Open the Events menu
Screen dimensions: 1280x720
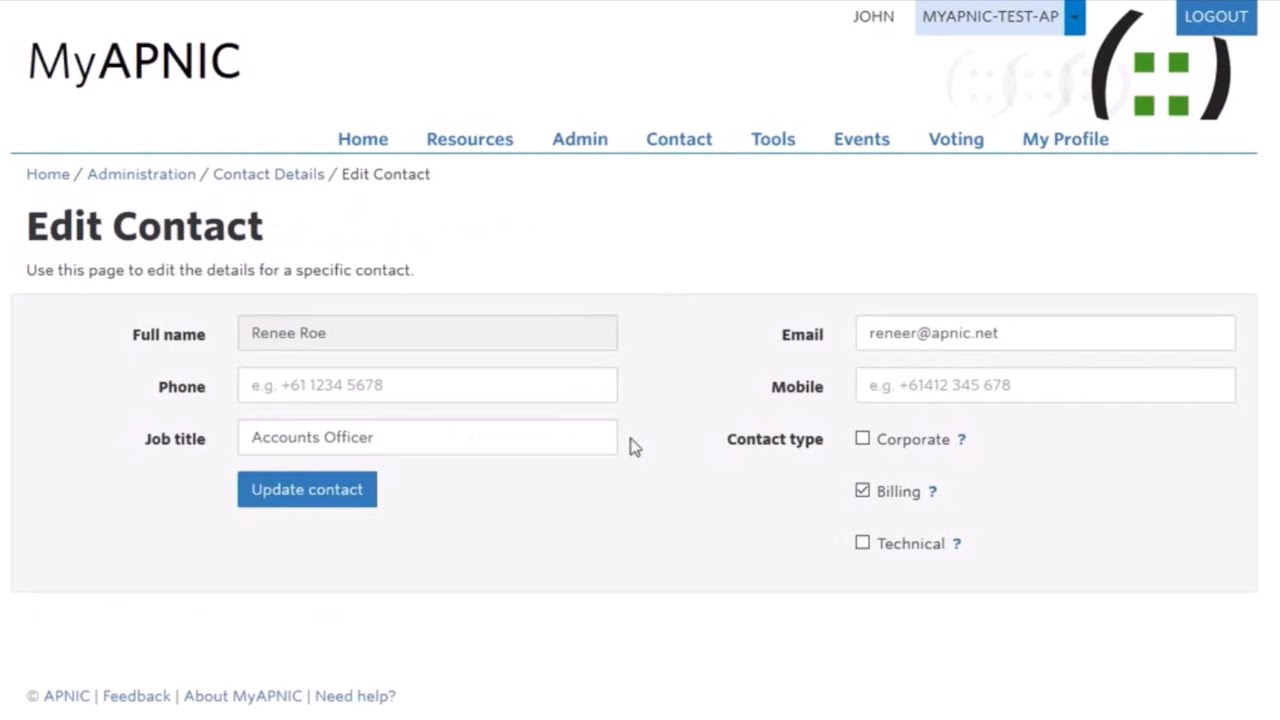(x=862, y=139)
